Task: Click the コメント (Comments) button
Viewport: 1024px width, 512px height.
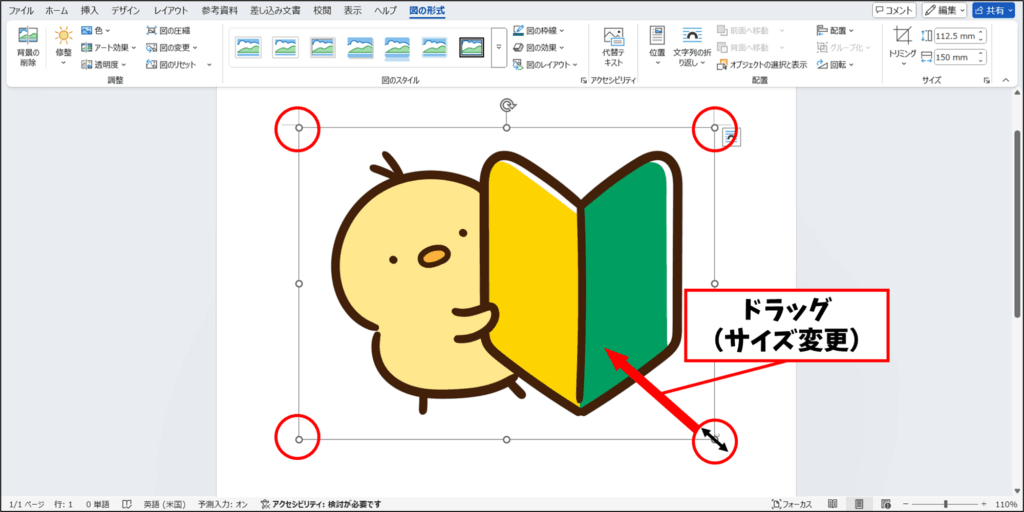Action: point(894,10)
